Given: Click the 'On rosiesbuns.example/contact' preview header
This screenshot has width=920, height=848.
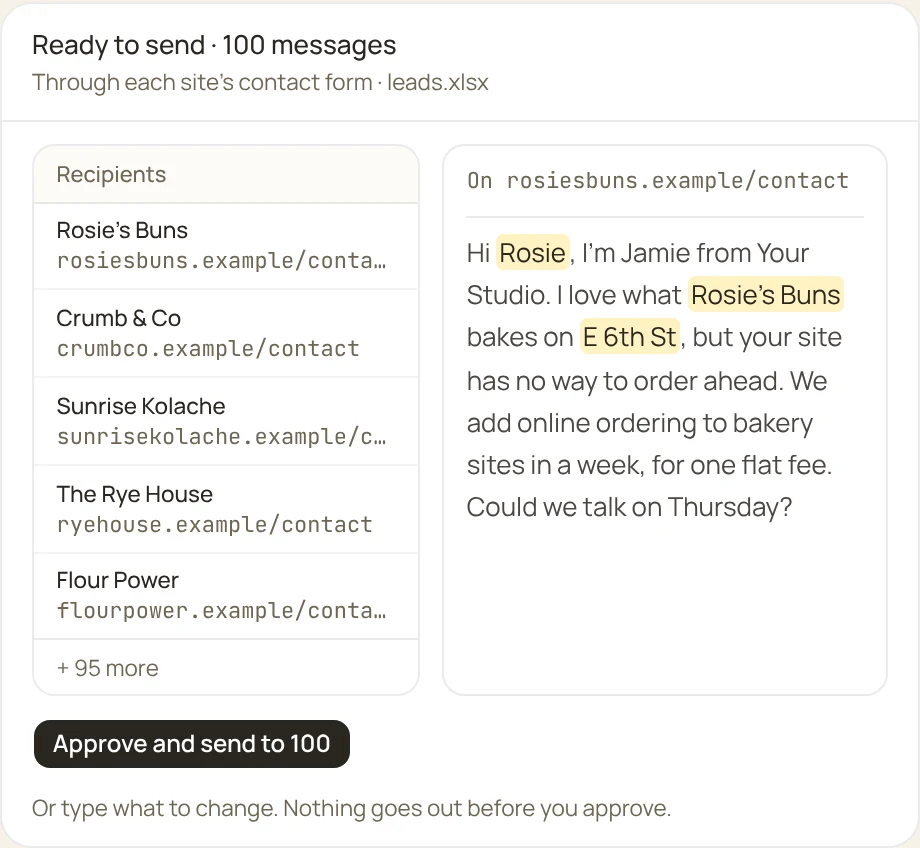Looking at the screenshot, I should pyautogui.click(x=658, y=181).
